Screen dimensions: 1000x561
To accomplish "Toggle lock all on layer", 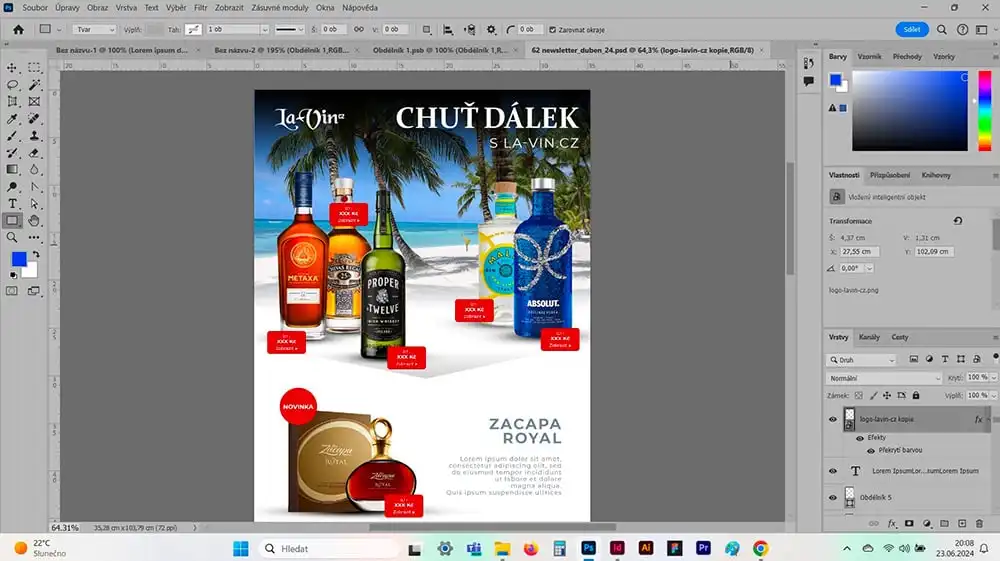I will 916,395.
